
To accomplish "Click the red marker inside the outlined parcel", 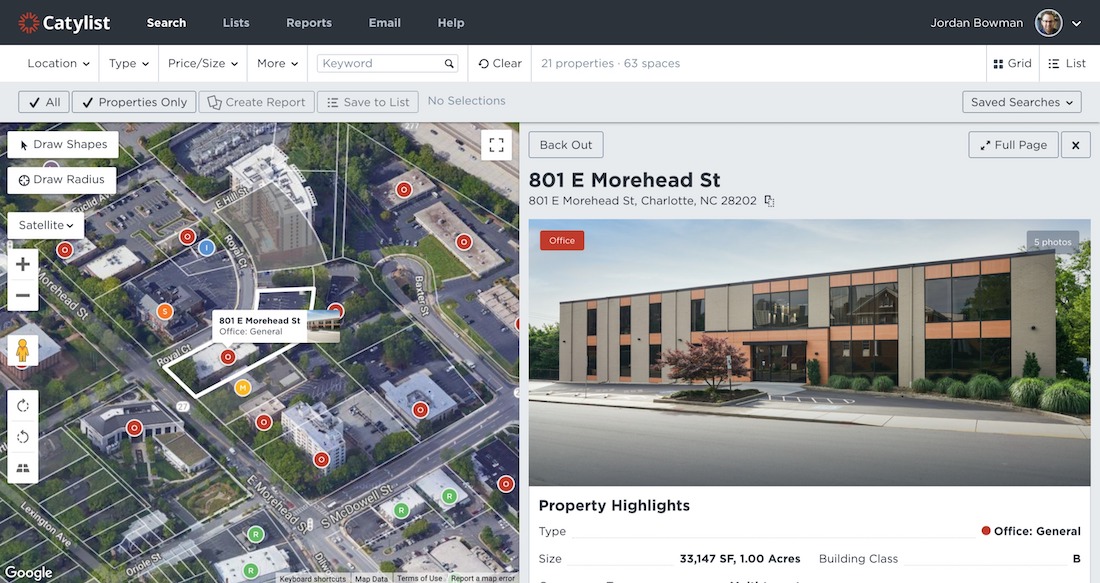I will click(x=227, y=357).
